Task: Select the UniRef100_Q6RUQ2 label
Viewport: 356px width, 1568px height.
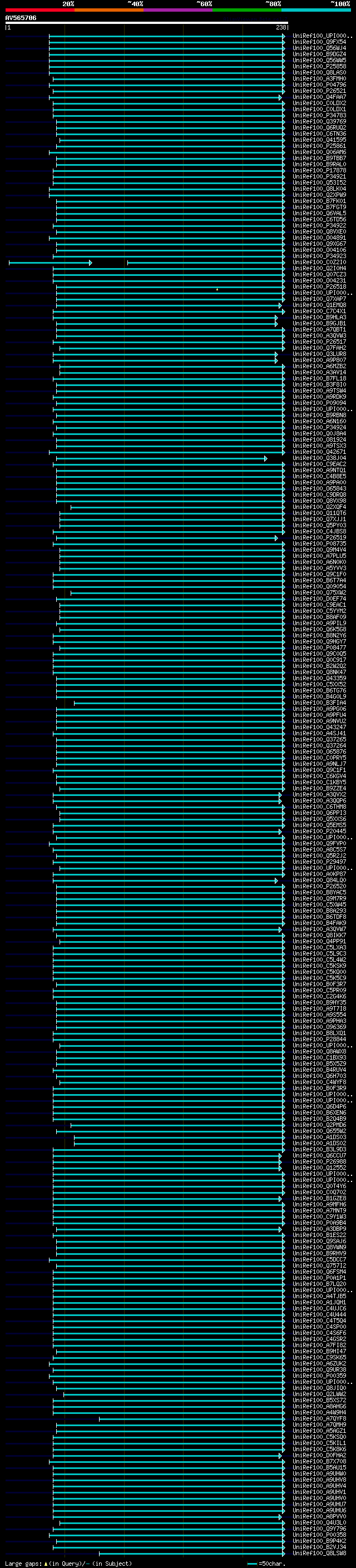Action: [319, 128]
